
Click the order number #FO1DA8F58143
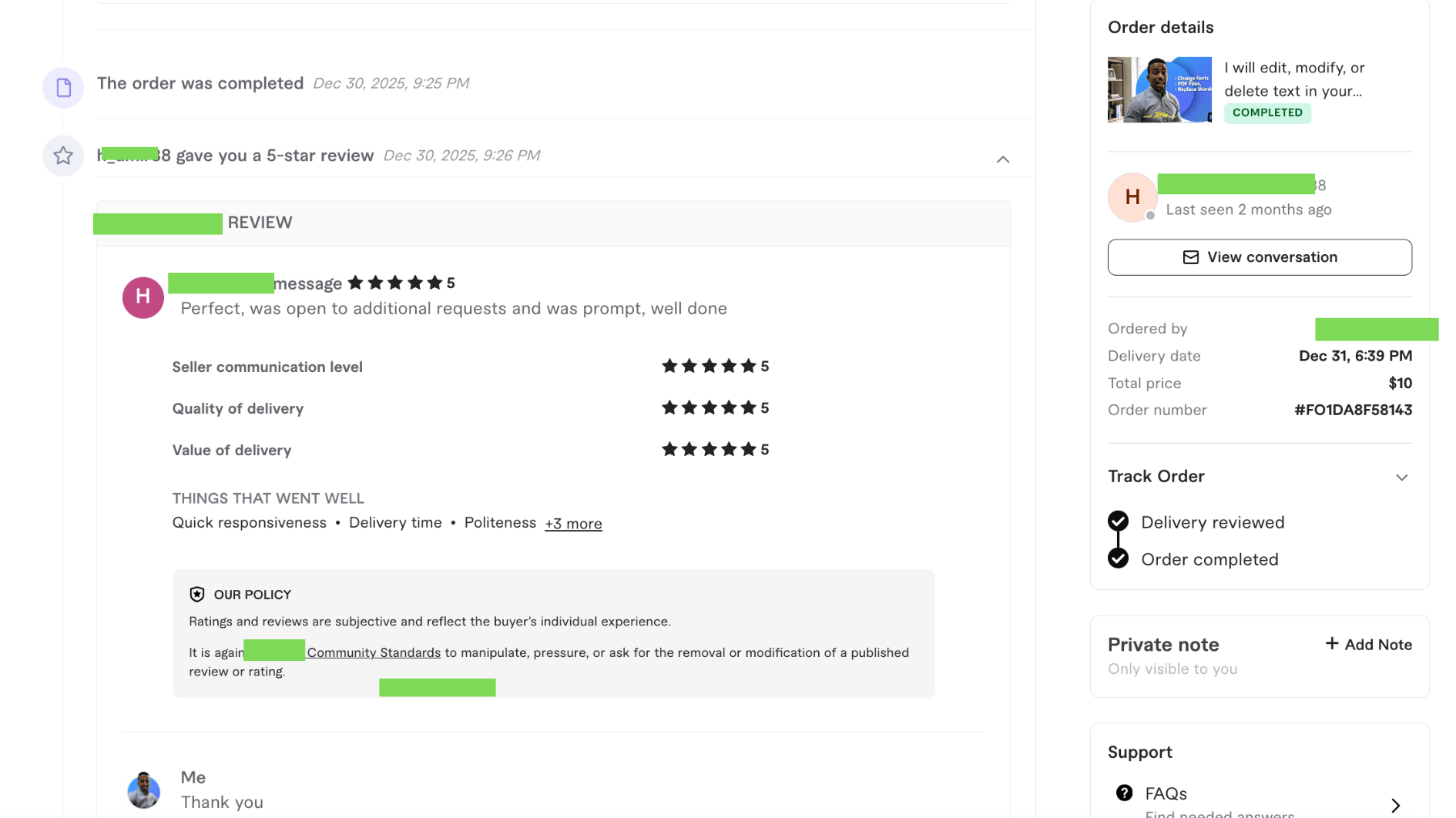click(1353, 411)
